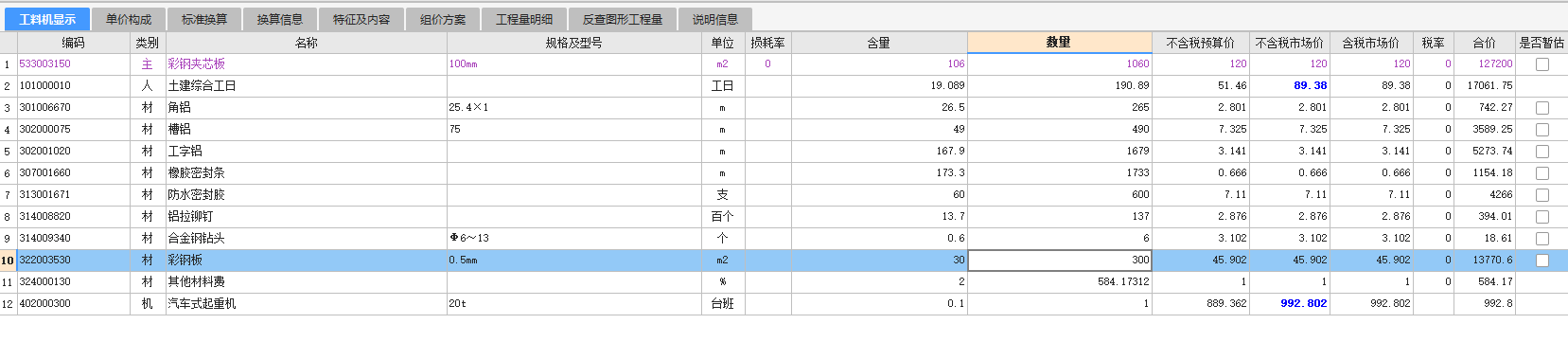This screenshot has height=342, width=1568.
Task: Click the 编码 column header
Action: tap(74, 43)
